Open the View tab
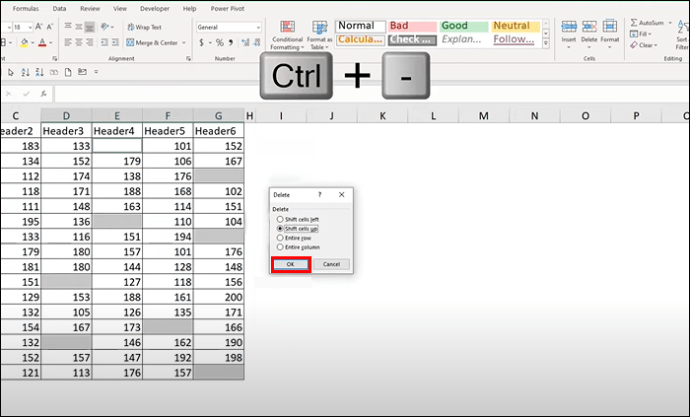Viewport: 690px width, 417px height. 120,8
